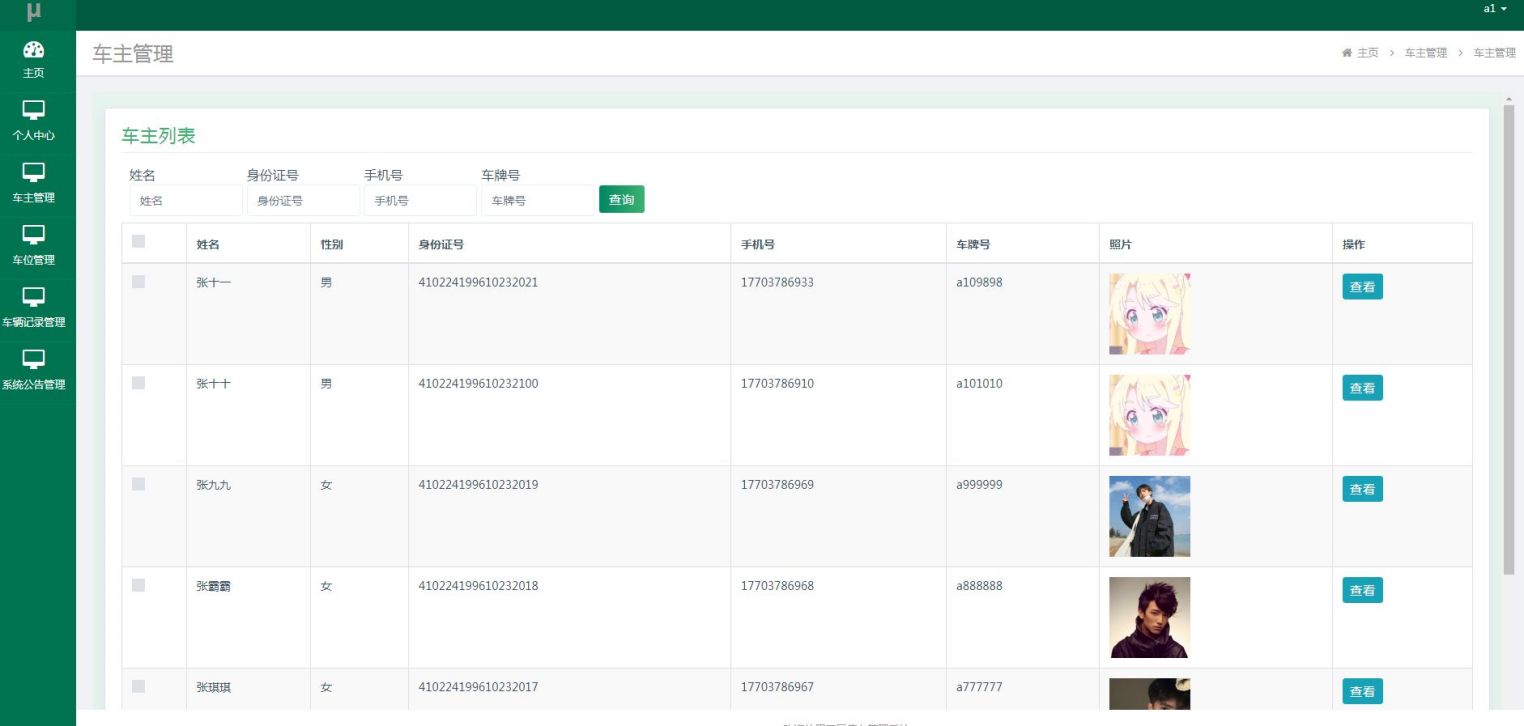This screenshot has width=1524, height=726.
Task: Click the name cell 张琪琪
Action: (214, 687)
